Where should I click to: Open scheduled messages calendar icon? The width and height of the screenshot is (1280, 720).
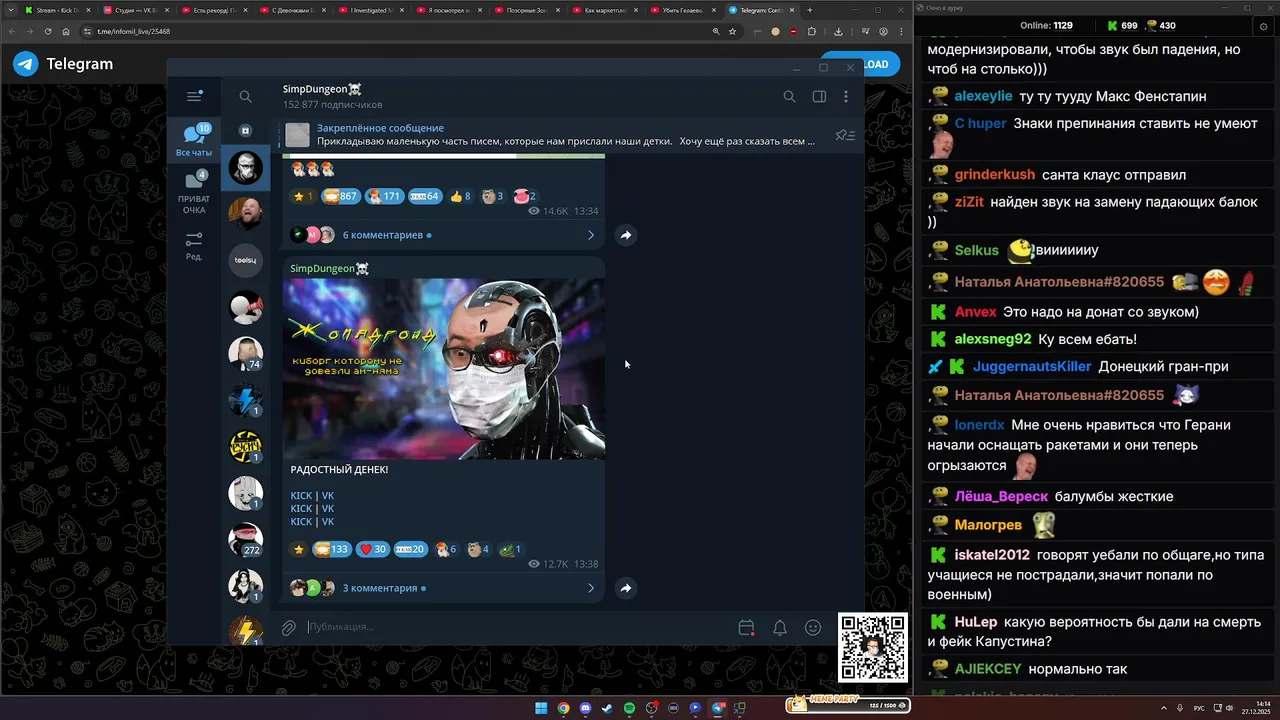coord(746,628)
